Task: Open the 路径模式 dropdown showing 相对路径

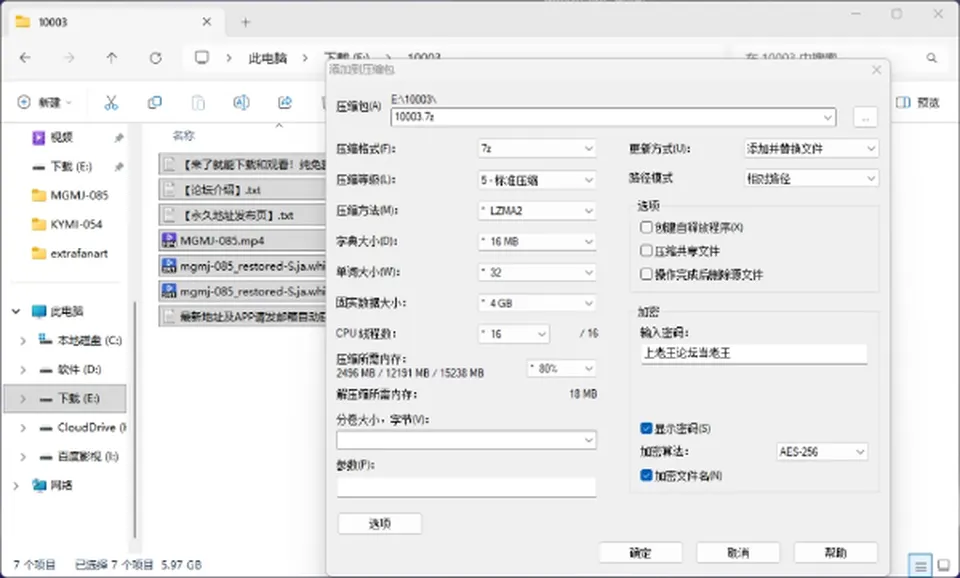Action: point(811,178)
